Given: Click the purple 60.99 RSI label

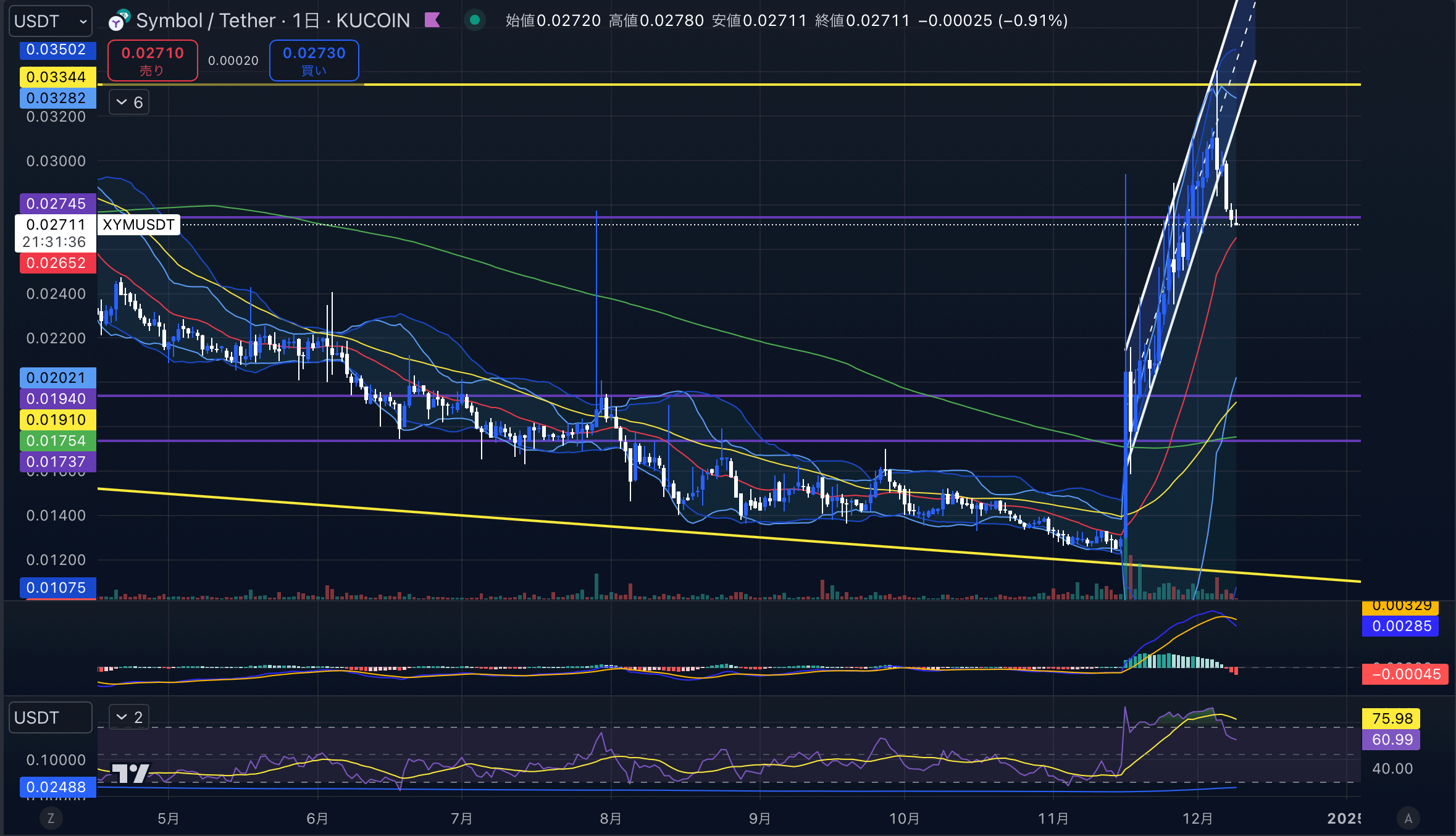Looking at the screenshot, I should (x=1391, y=740).
